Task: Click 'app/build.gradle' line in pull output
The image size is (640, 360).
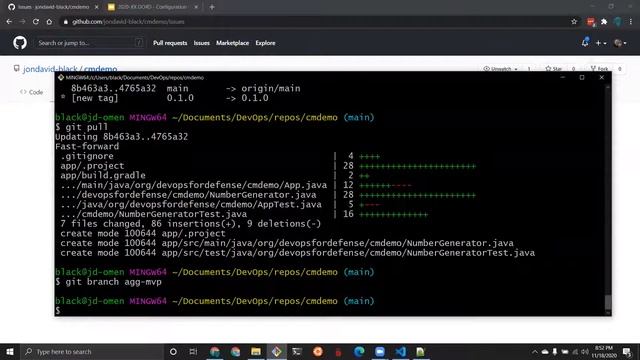Action: 103,175
